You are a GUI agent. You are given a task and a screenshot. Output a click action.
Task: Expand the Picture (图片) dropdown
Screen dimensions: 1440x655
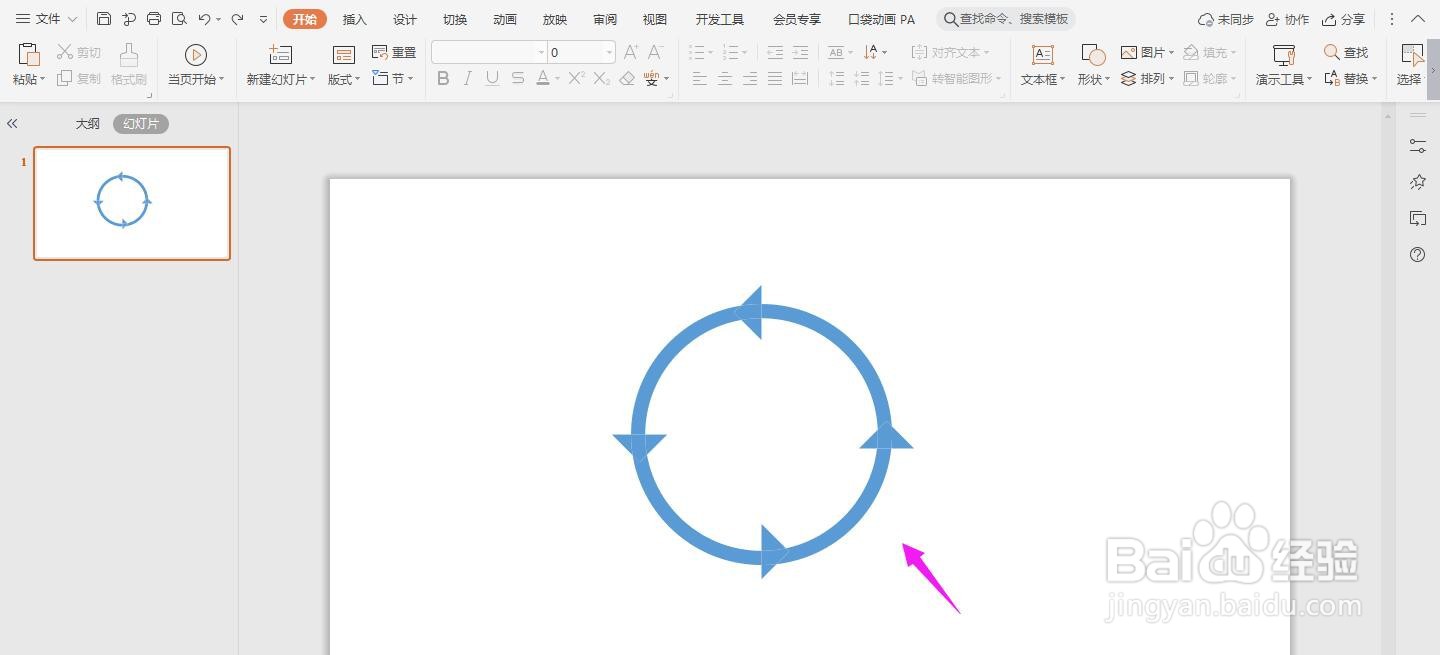click(x=1146, y=52)
